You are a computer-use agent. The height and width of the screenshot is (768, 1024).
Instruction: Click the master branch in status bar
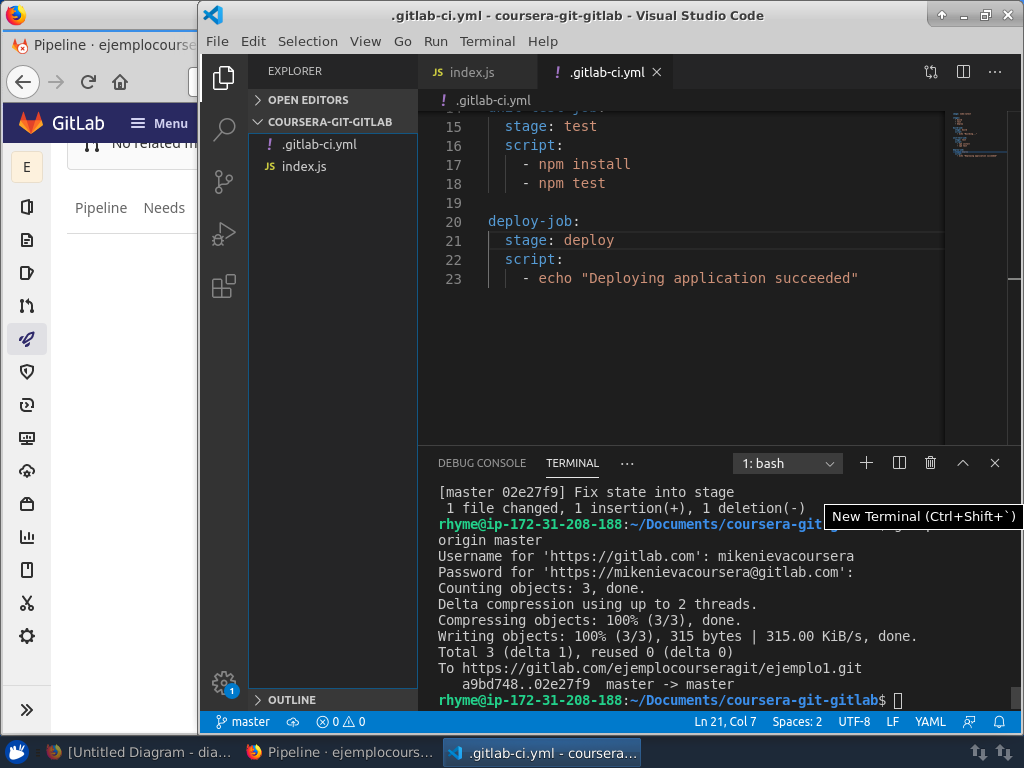(243, 721)
